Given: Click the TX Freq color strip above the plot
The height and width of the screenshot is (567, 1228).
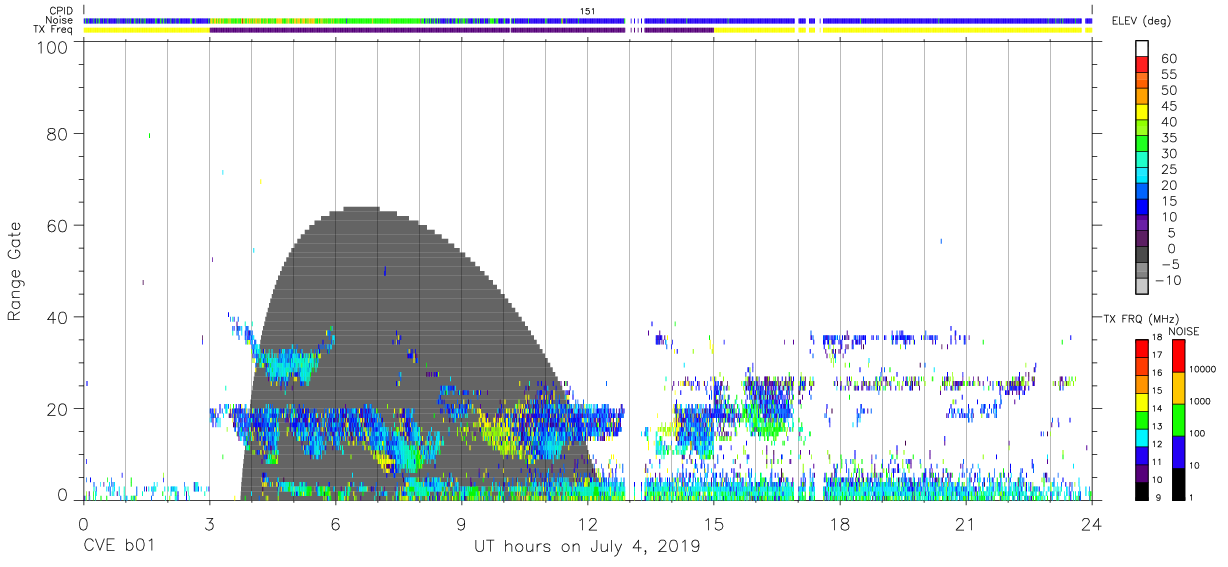Looking at the screenshot, I should (x=588, y=30).
